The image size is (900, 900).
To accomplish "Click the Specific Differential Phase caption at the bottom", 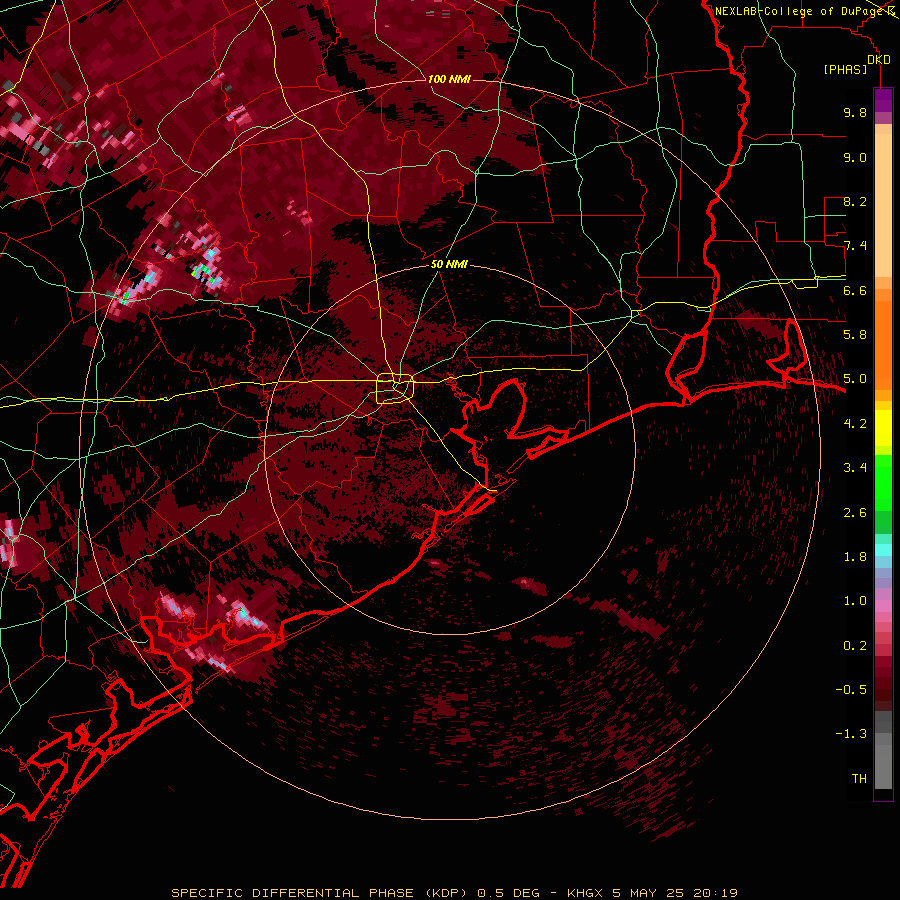I will coord(454,893).
